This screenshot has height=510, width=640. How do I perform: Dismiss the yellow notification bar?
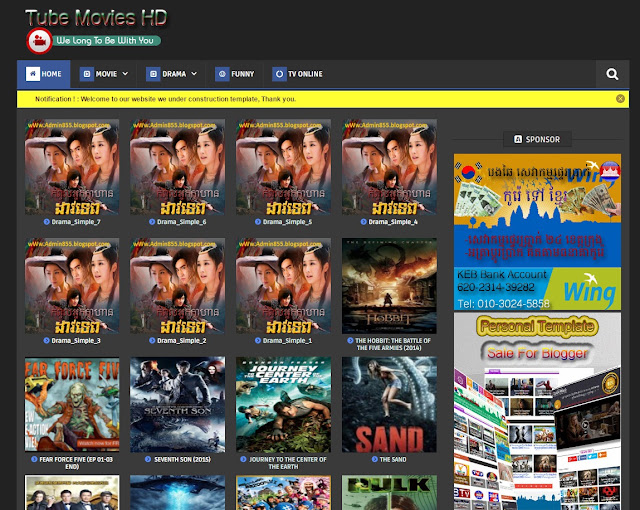(620, 99)
